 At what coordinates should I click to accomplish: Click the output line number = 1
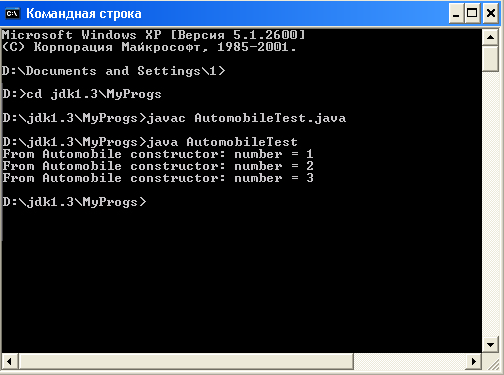158,154
